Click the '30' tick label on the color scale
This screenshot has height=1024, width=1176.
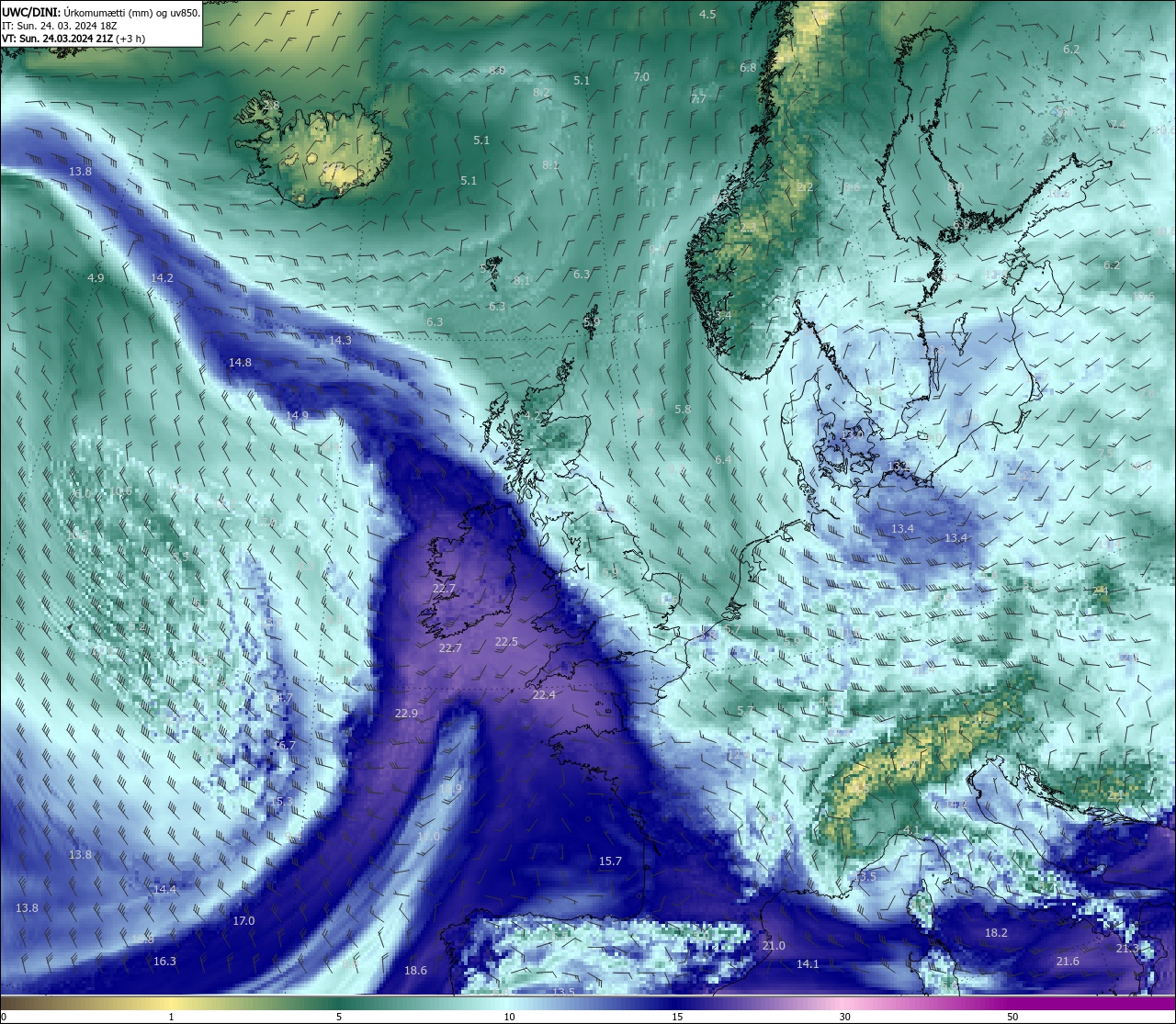point(844,1017)
